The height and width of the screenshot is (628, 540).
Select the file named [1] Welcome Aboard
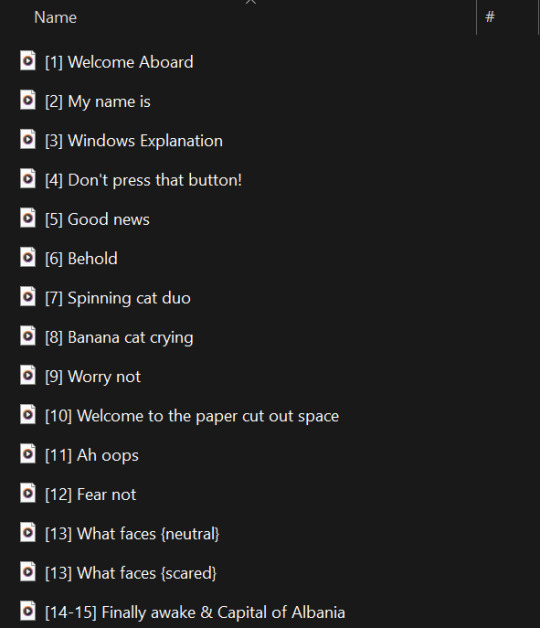tap(119, 62)
